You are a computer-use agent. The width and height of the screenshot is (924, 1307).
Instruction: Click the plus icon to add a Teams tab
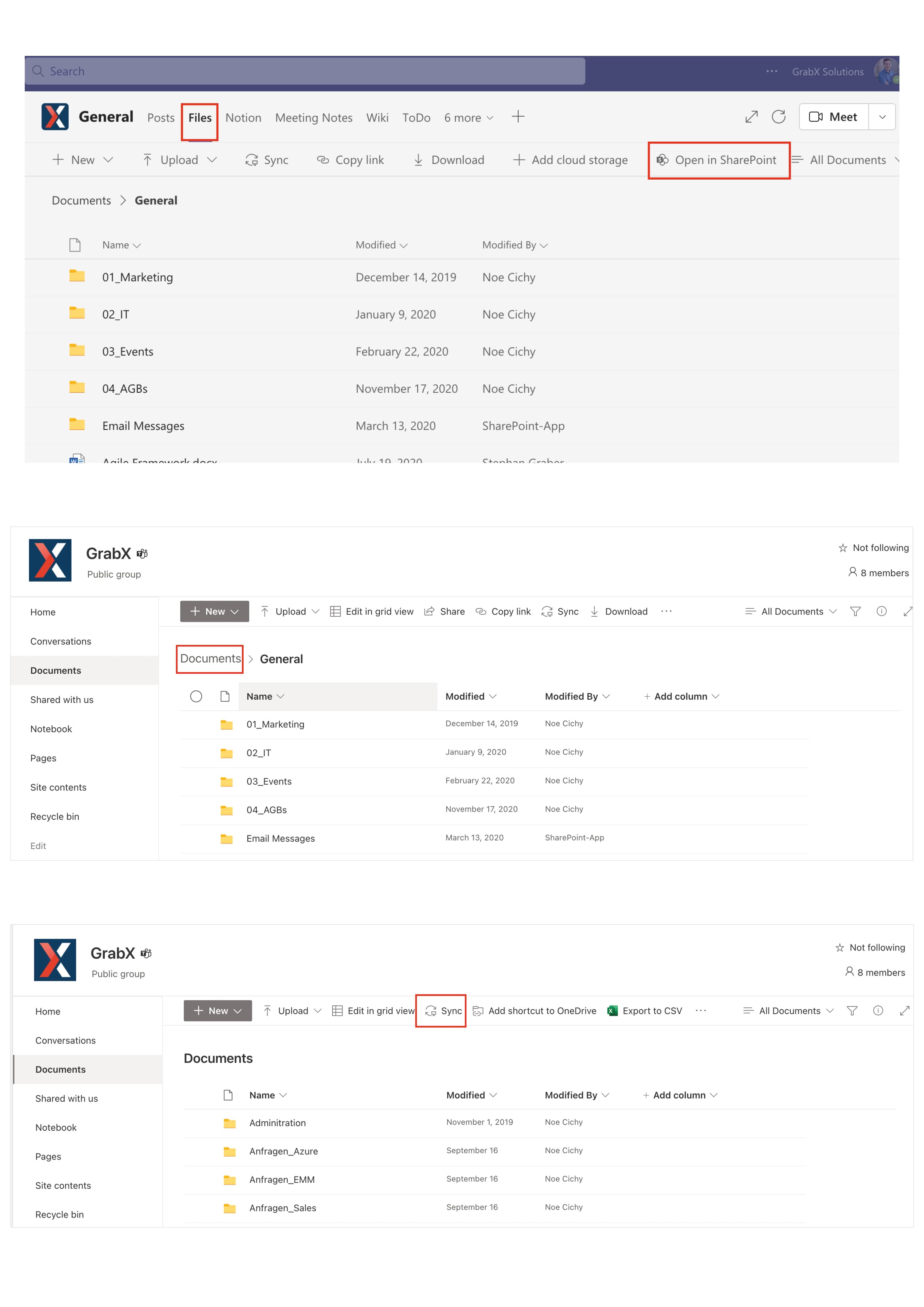point(518,117)
